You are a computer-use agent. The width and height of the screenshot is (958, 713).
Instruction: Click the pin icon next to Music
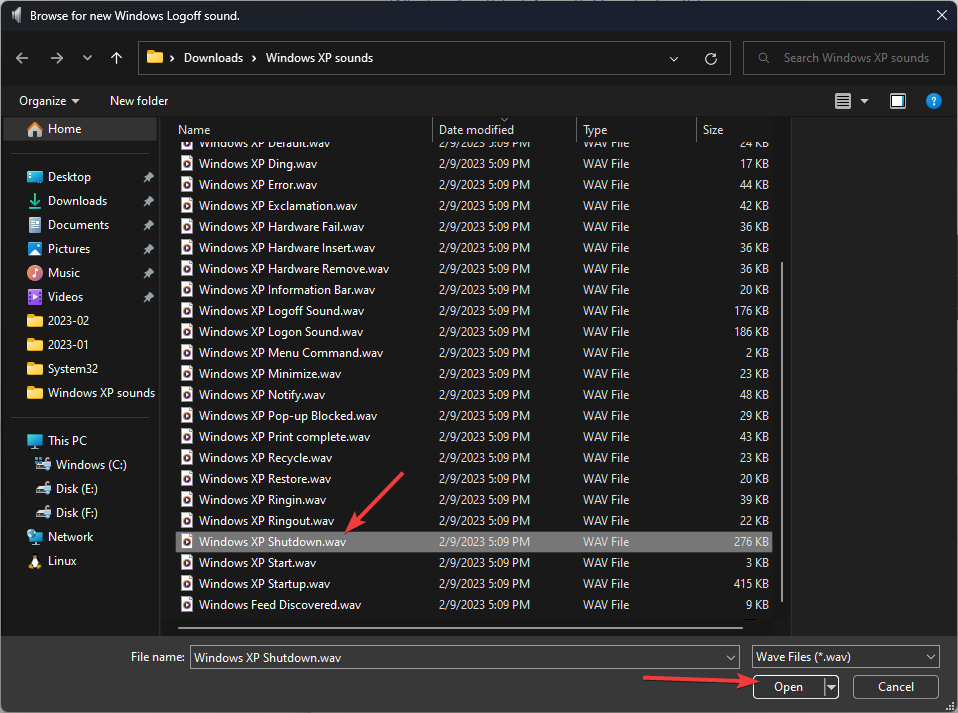click(x=148, y=272)
